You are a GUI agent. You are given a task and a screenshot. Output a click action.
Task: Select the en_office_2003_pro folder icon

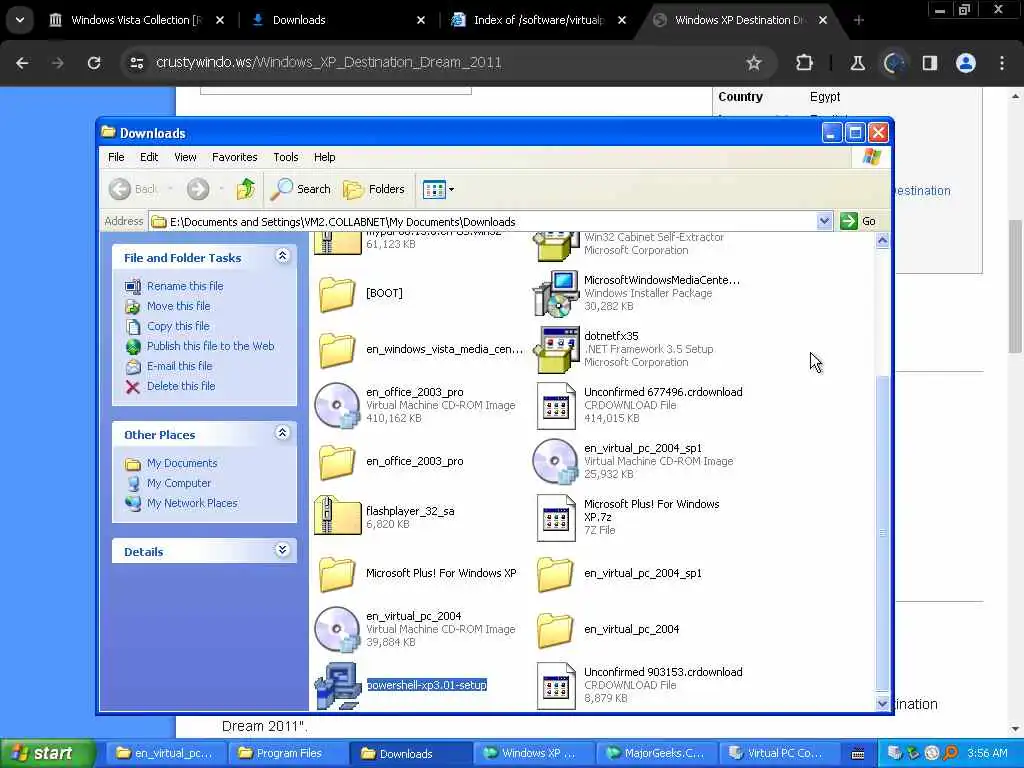point(337,462)
